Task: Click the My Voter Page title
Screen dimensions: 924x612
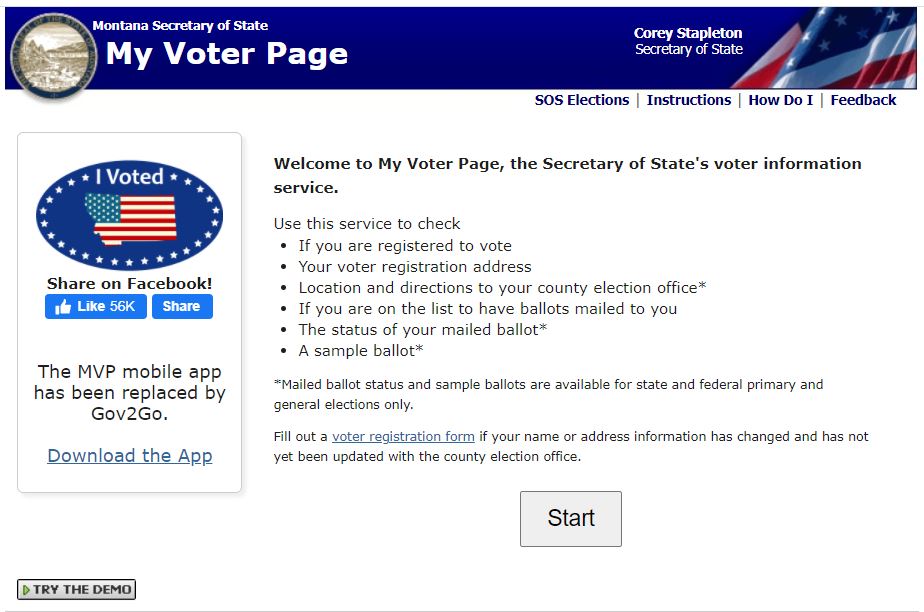Action: click(x=227, y=54)
